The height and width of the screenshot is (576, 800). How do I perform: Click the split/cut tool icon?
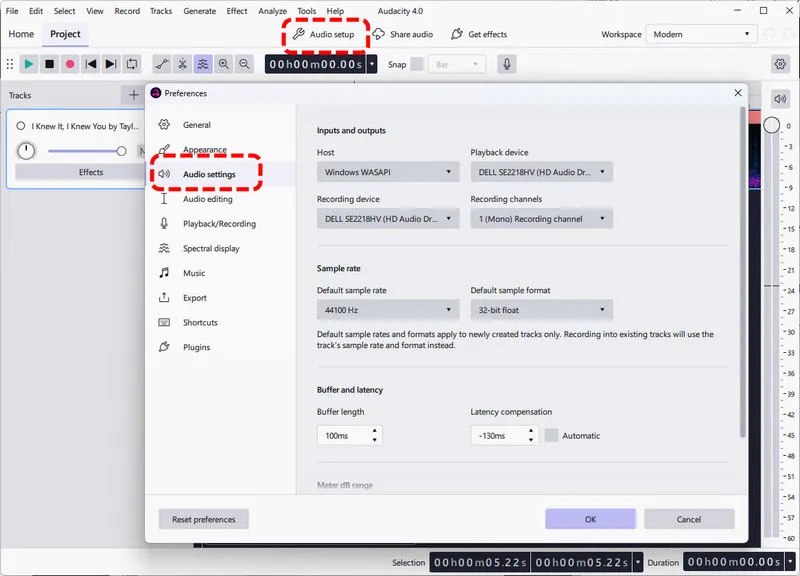click(x=182, y=64)
